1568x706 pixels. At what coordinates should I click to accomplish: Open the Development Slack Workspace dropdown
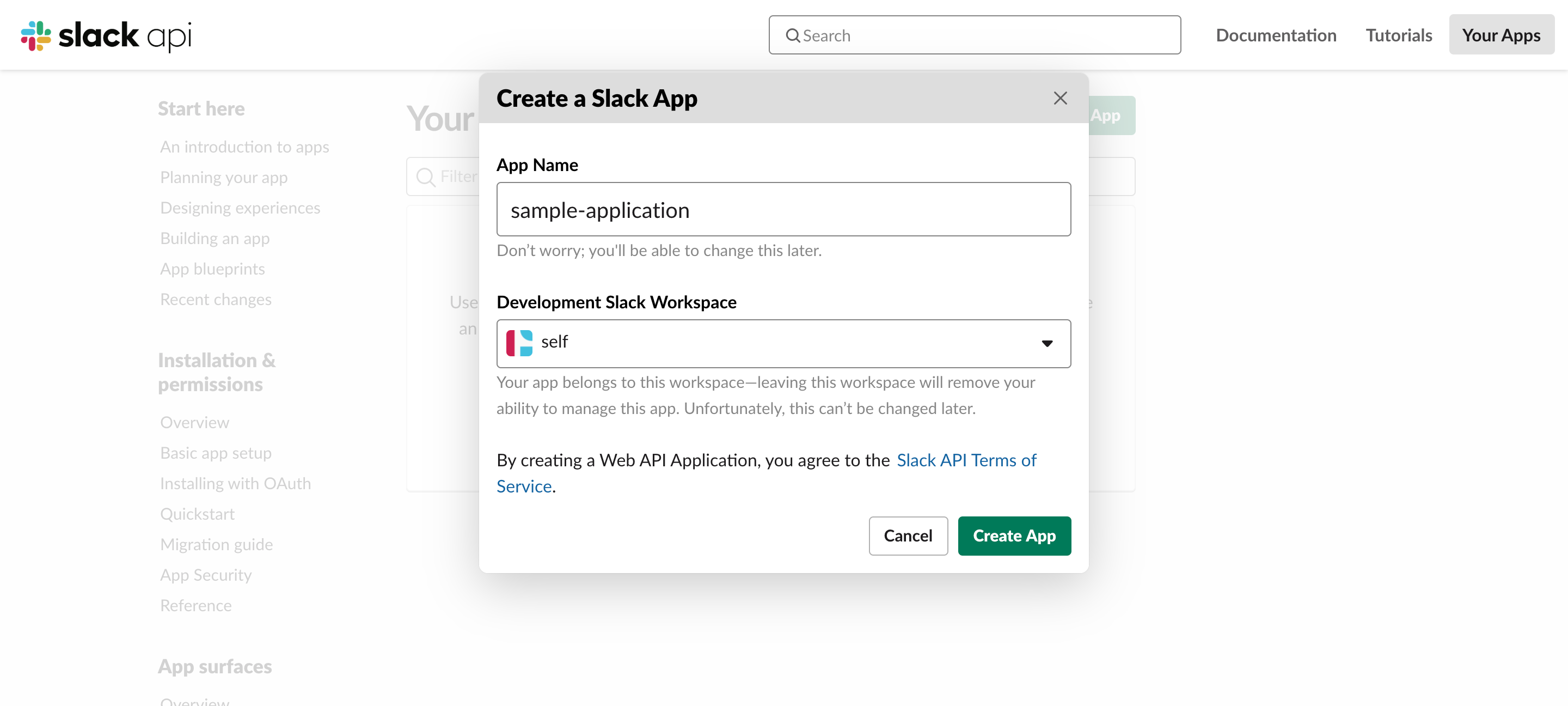[x=1047, y=343]
